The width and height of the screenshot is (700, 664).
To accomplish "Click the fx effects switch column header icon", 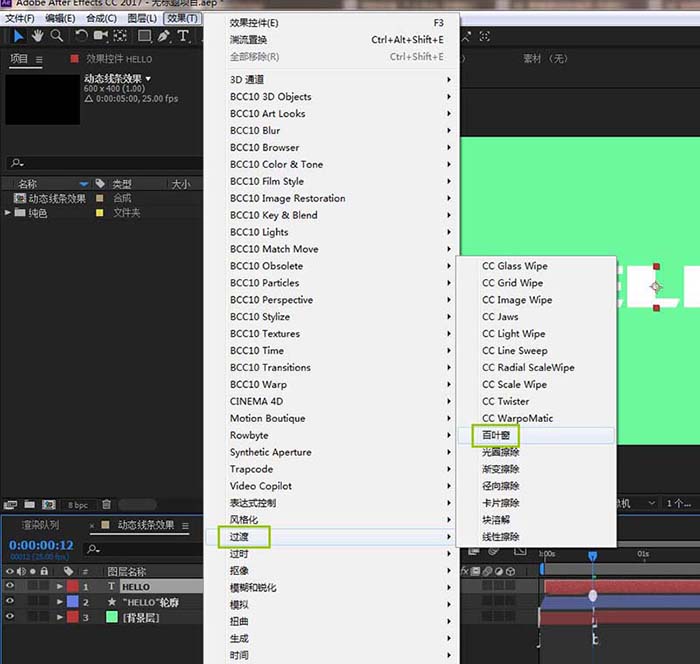I will pos(465,571).
